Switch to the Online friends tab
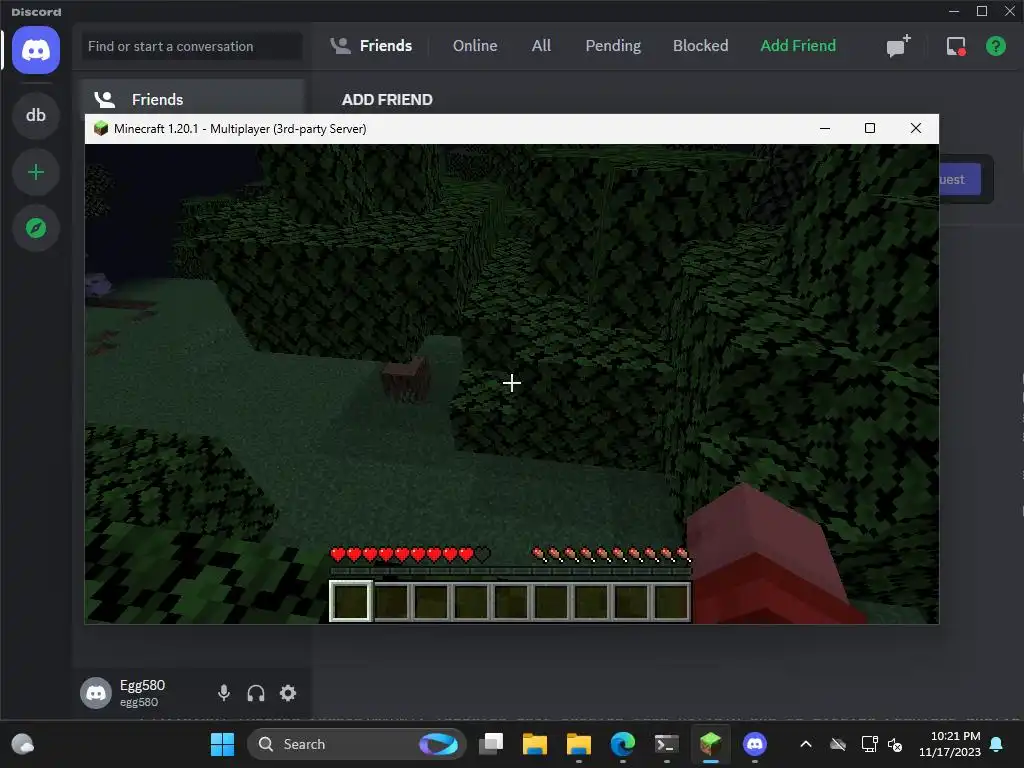This screenshot has width=1024, height=768. [475, 46]
